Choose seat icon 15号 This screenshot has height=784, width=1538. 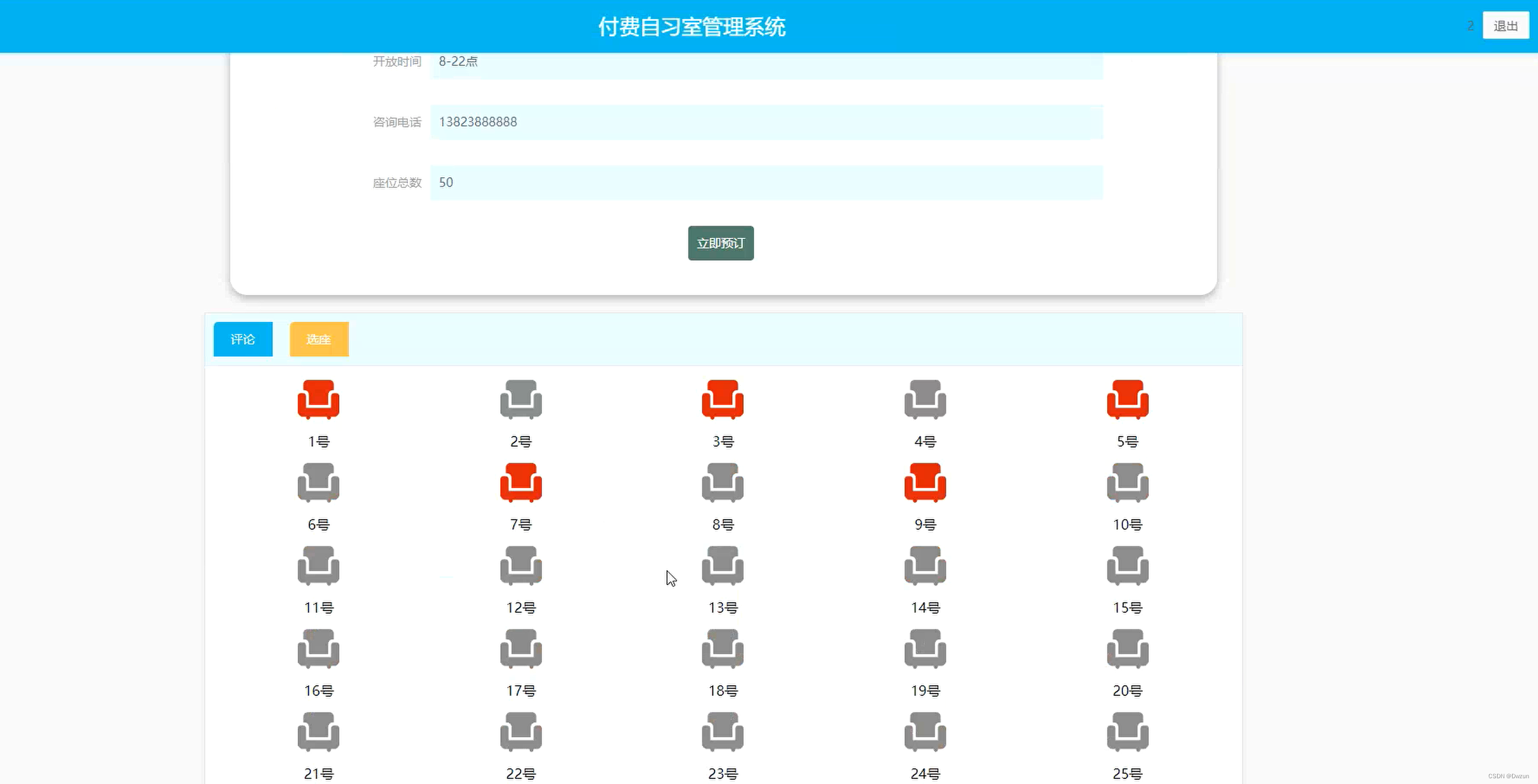1127,565
